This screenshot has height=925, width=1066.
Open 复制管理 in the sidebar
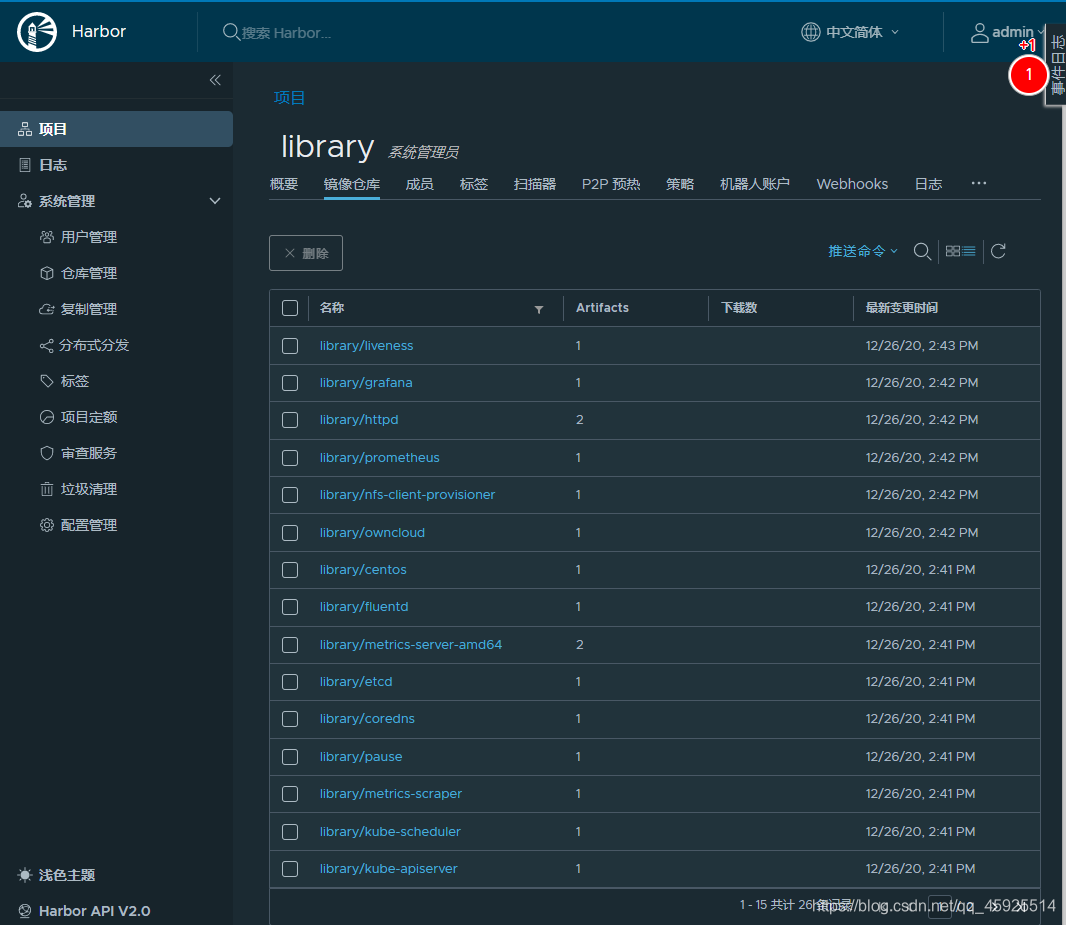pyautogui.click(x=88, y=309)
